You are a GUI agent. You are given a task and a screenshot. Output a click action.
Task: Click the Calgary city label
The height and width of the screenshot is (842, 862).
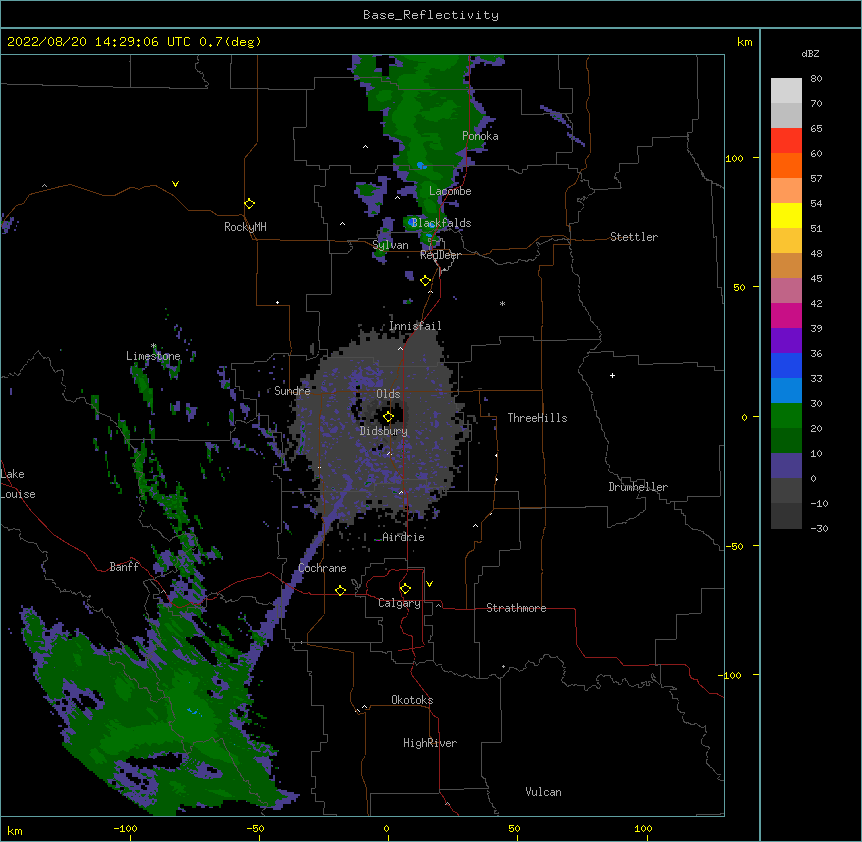[x=399, y=603]
